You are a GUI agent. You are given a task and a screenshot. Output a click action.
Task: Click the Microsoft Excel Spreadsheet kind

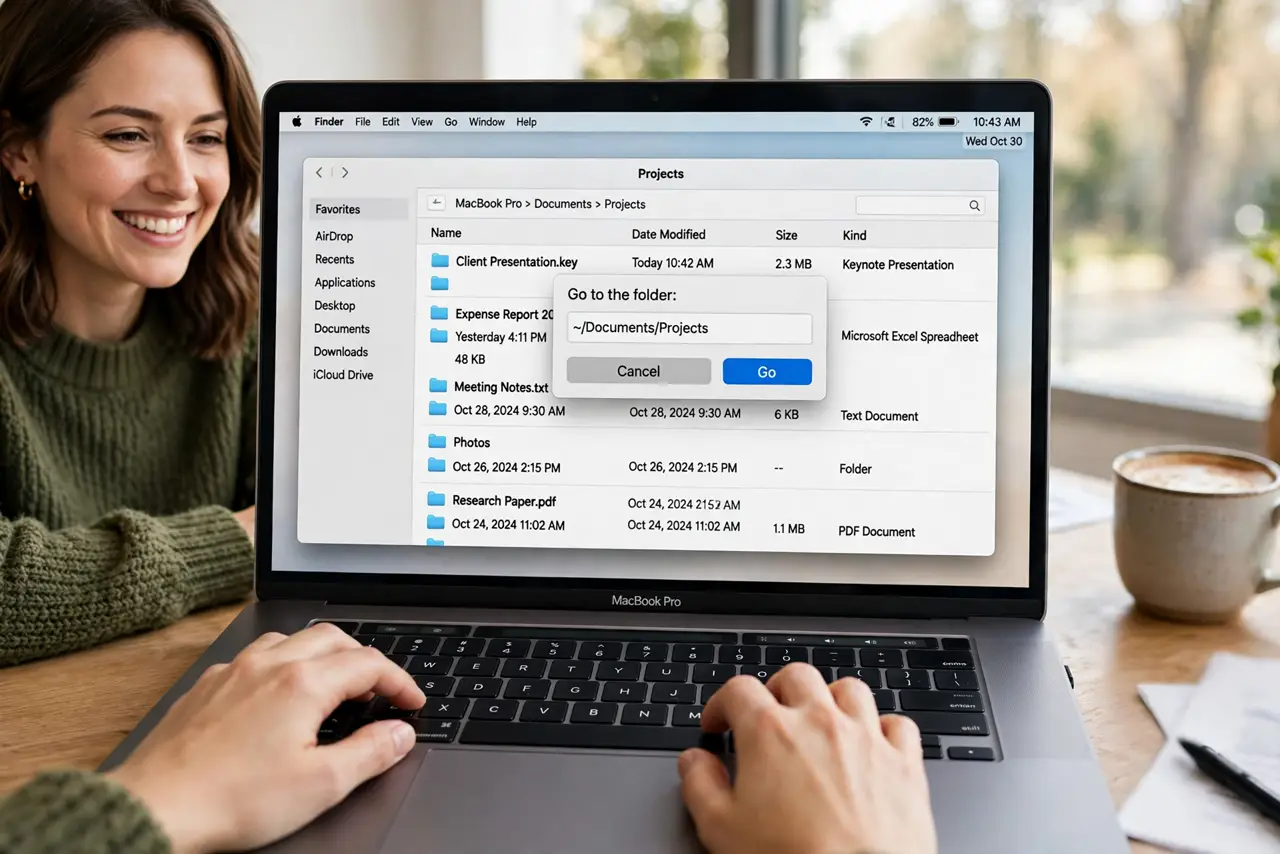[910, 336]
